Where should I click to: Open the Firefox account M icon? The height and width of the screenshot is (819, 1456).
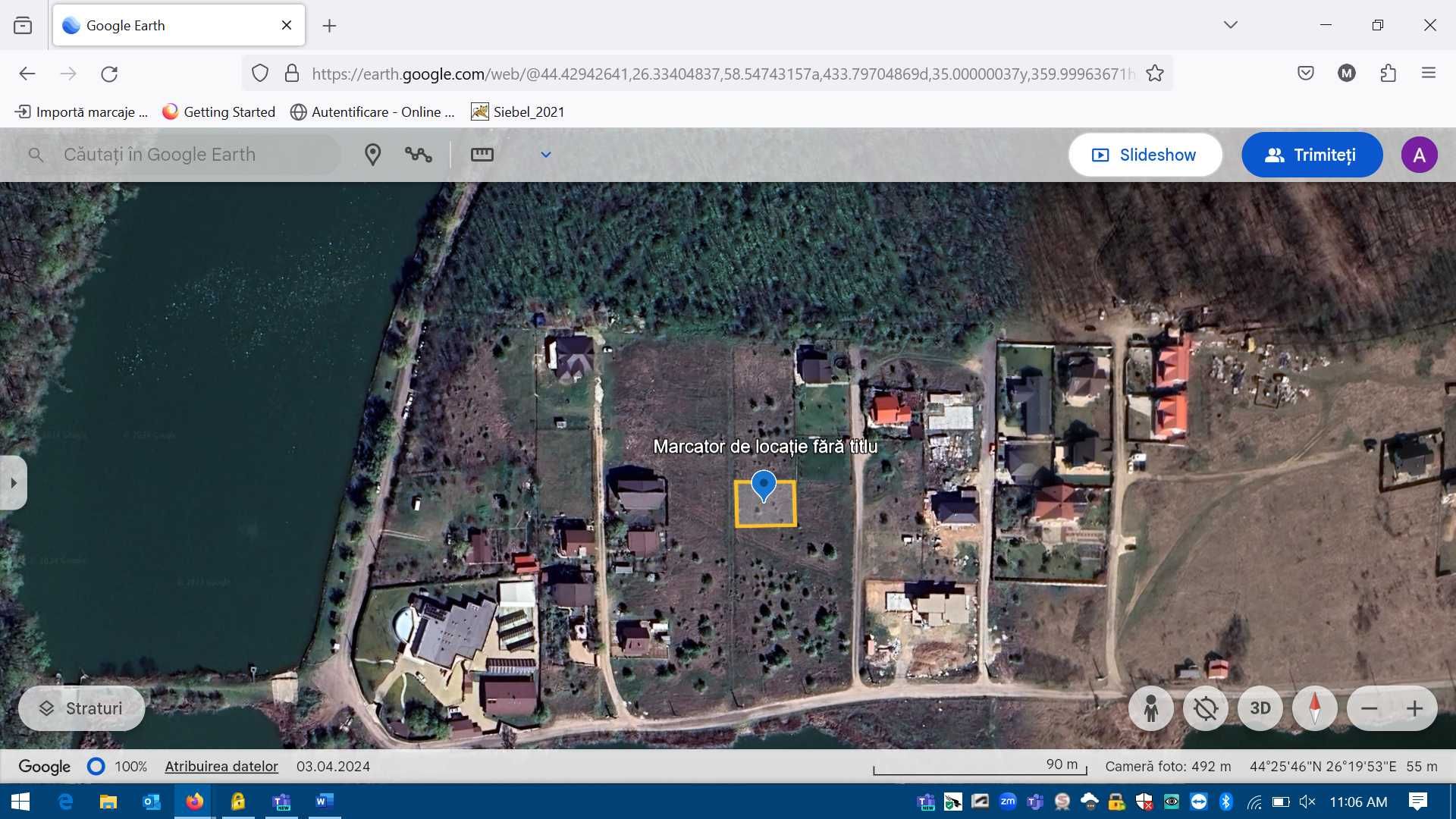coord(1347,74)
